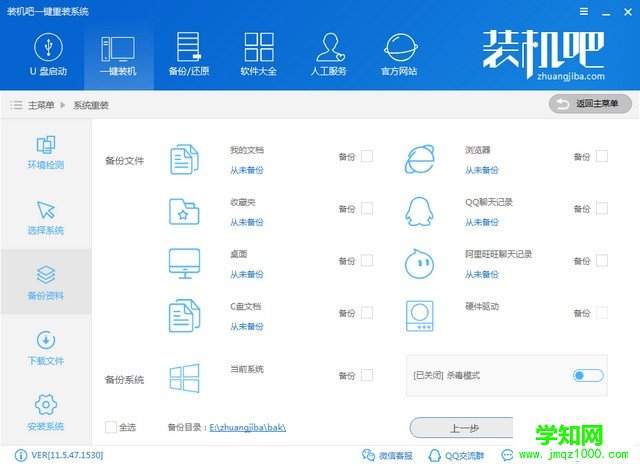
Task: Click 从未备份 under 我的文档
Action: click(247, 170)
